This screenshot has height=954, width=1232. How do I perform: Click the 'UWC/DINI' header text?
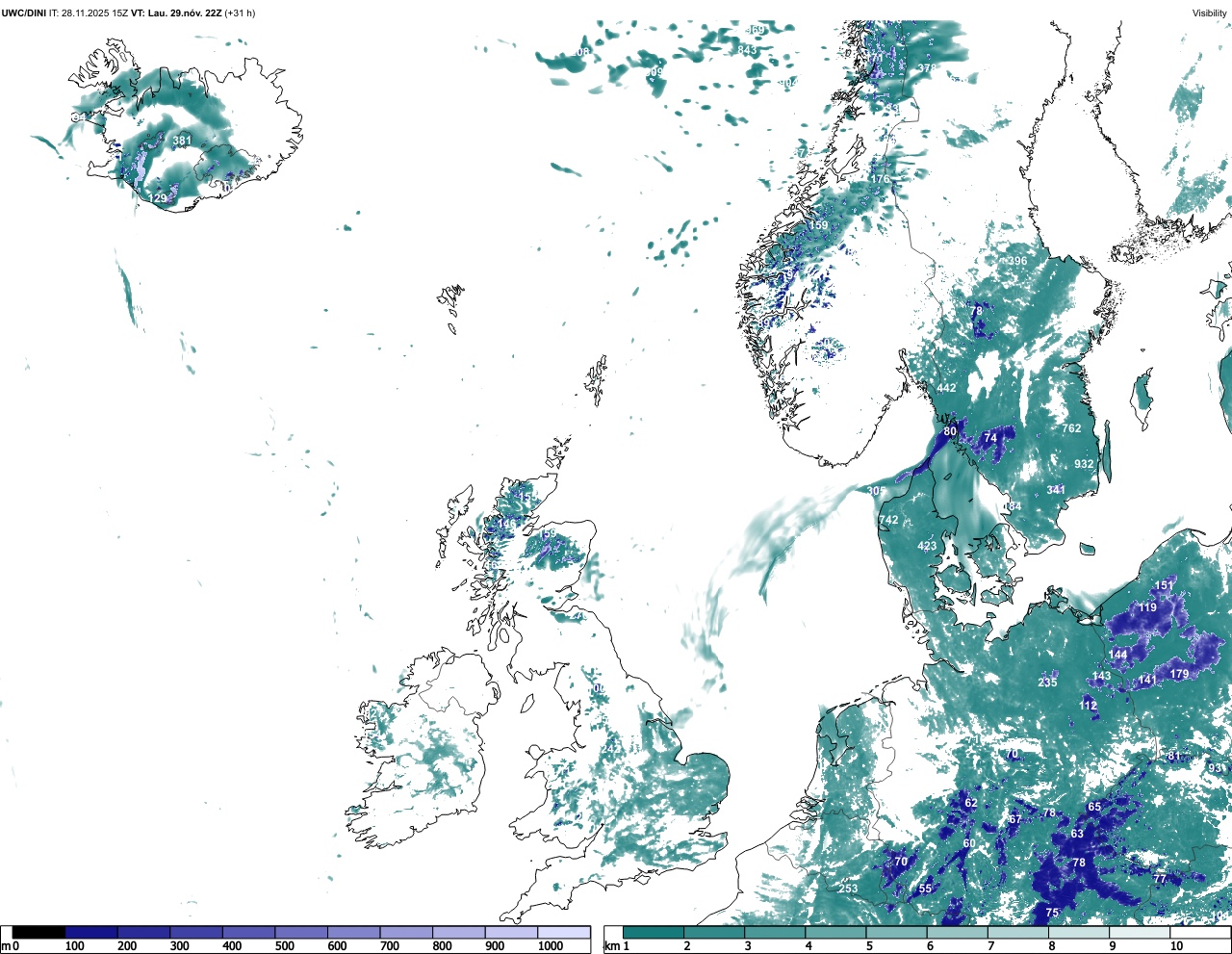(x=24, y=13)
